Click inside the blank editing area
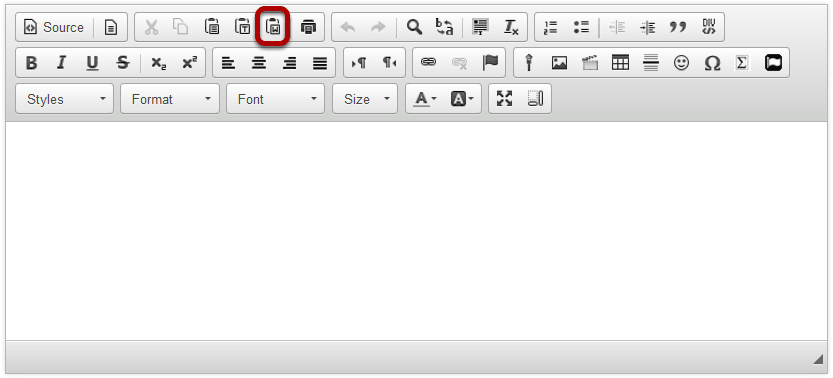The height and width of the screenshot is (378, 833). [x=416, y=231]
